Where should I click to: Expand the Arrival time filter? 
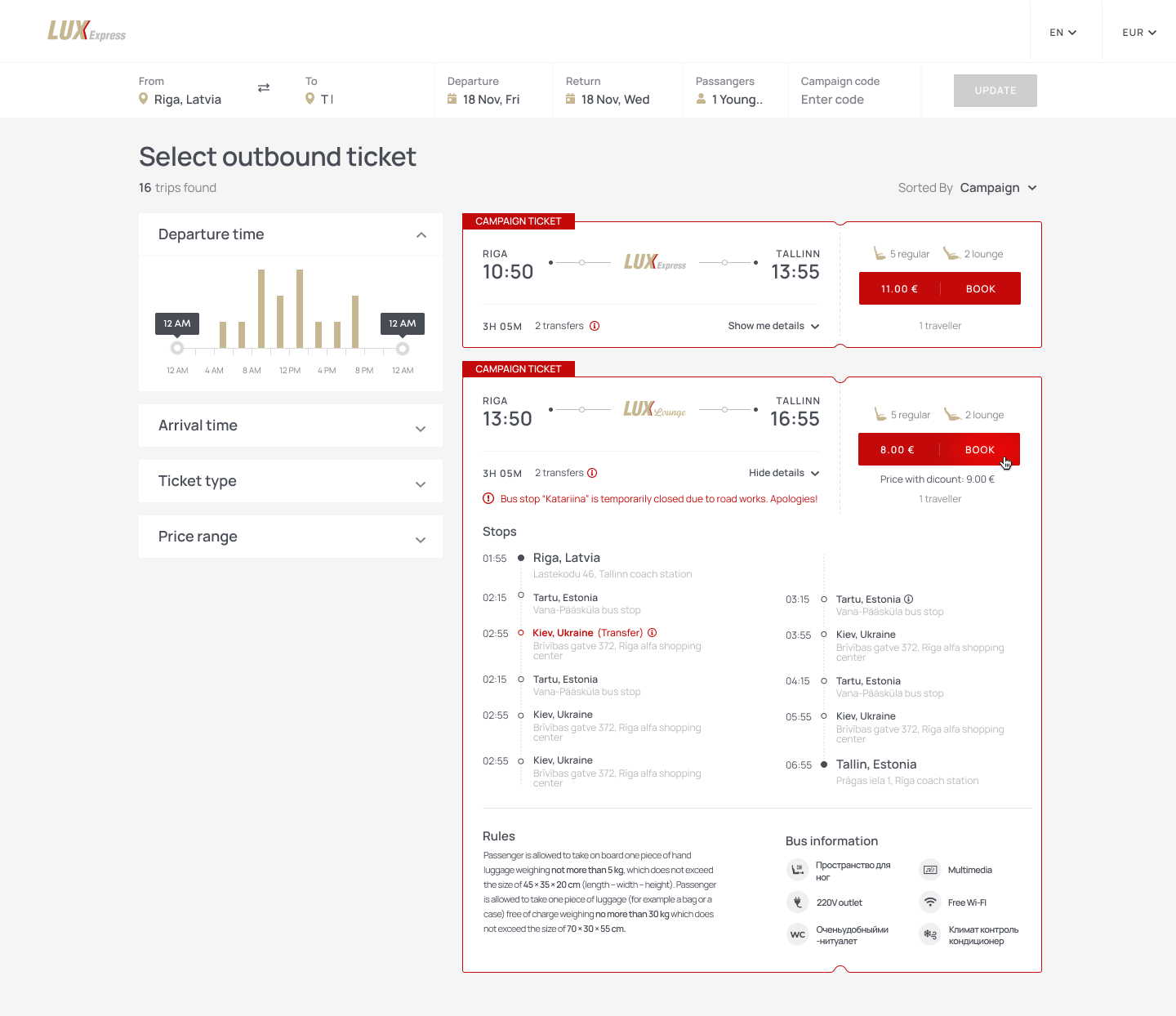click(421, 429)
